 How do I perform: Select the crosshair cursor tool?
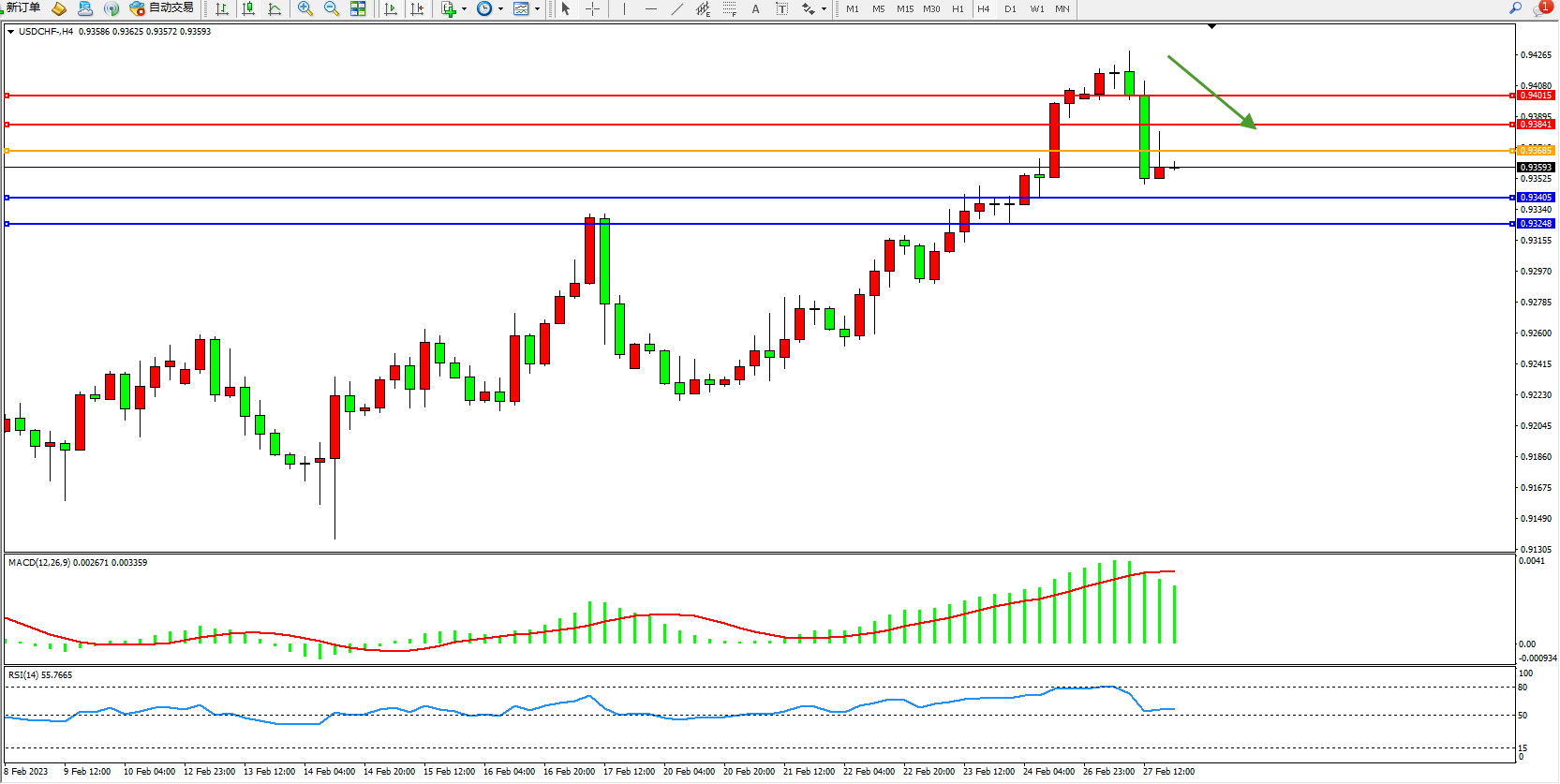point(593,8)
